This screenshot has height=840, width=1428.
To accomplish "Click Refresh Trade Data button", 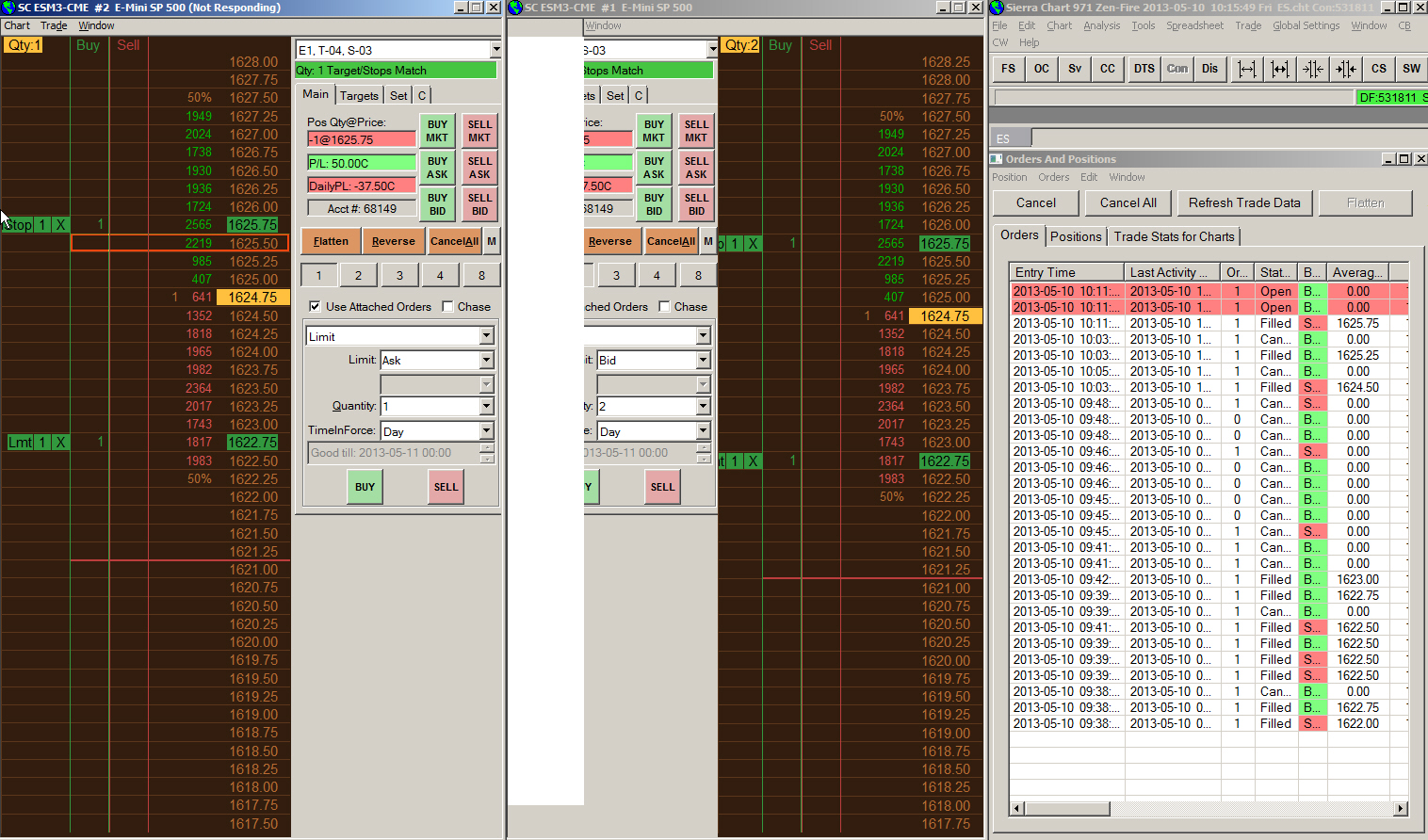I will tap(1244, 203).
